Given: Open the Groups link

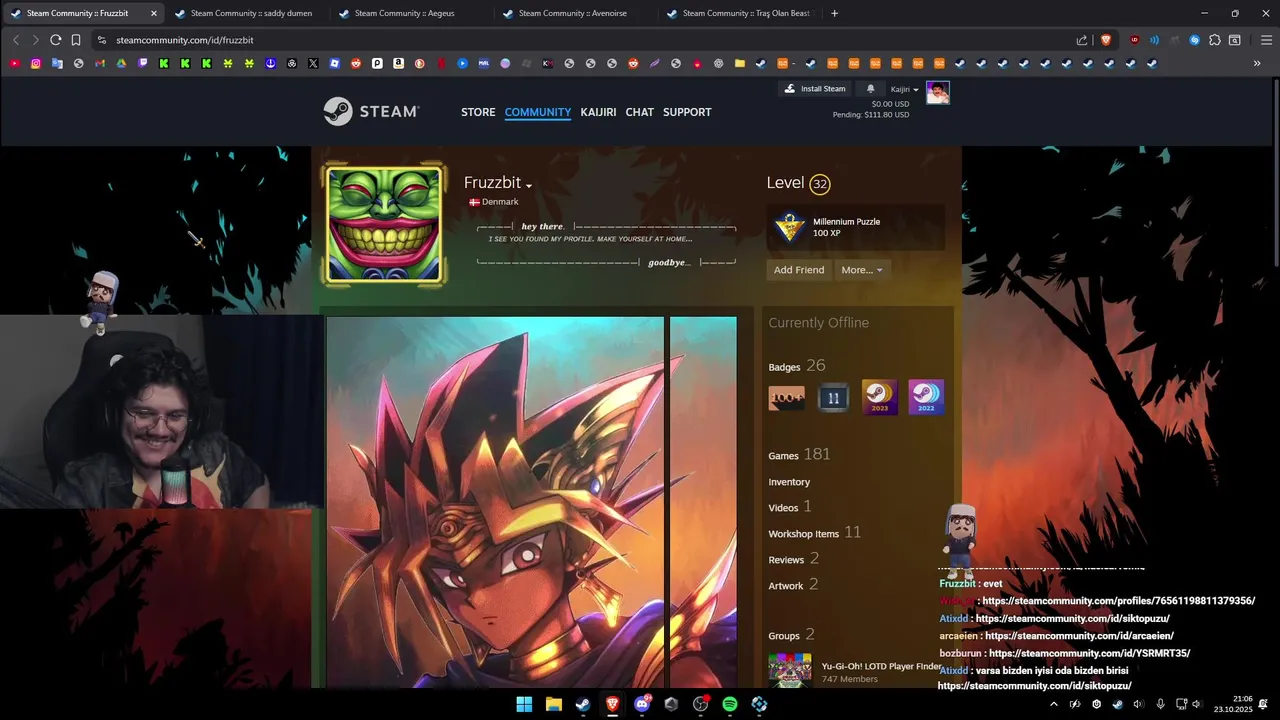Looking at the screenshot, I should (x=791, y=635).
